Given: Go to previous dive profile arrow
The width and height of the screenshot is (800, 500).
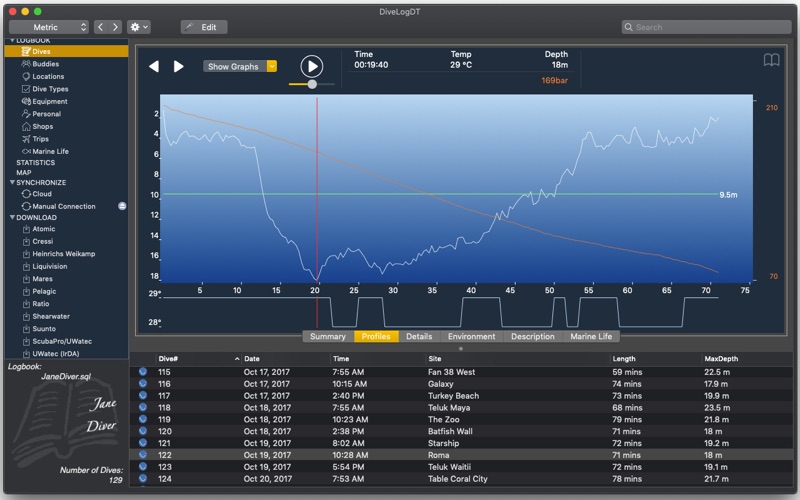Looking at the screenshot, I should tap(154, 66).
